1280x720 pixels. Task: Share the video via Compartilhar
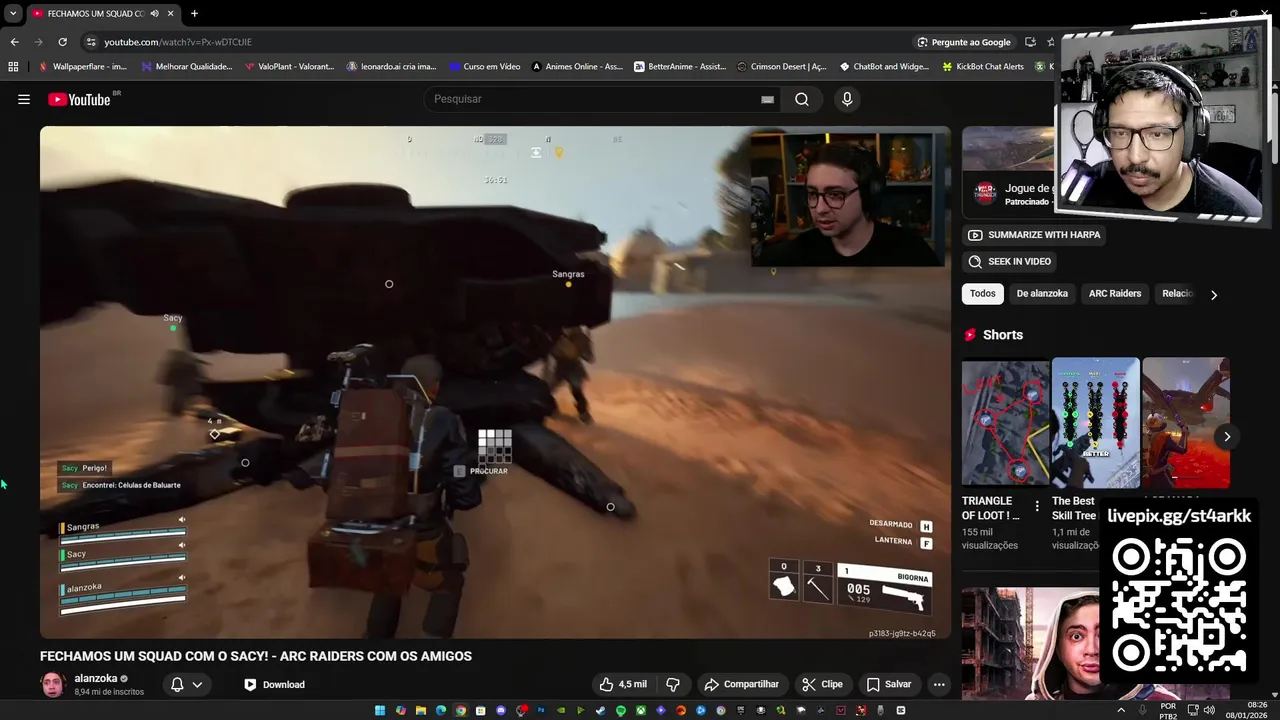click(741, 684)
